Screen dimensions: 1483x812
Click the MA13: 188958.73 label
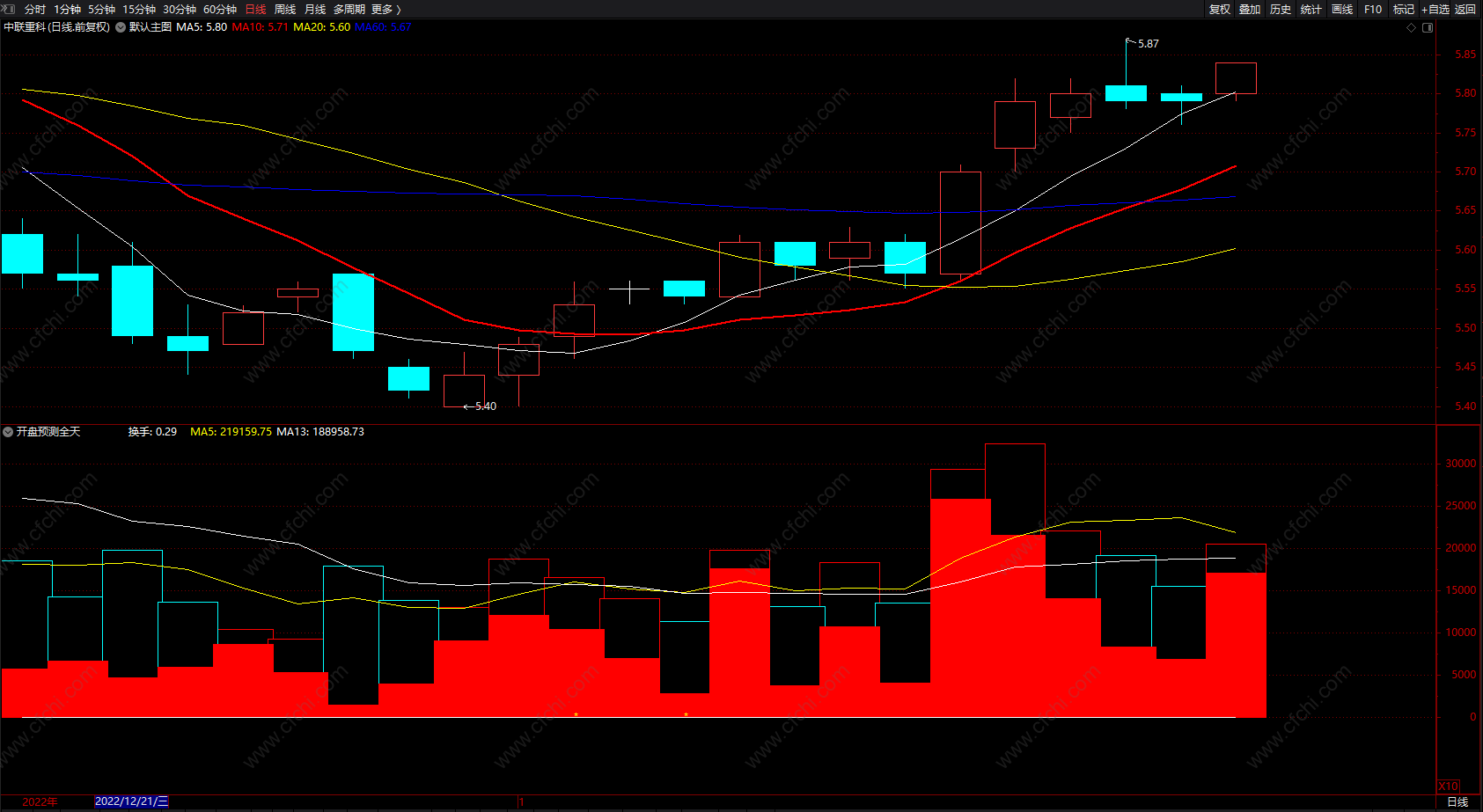point(320,432)
